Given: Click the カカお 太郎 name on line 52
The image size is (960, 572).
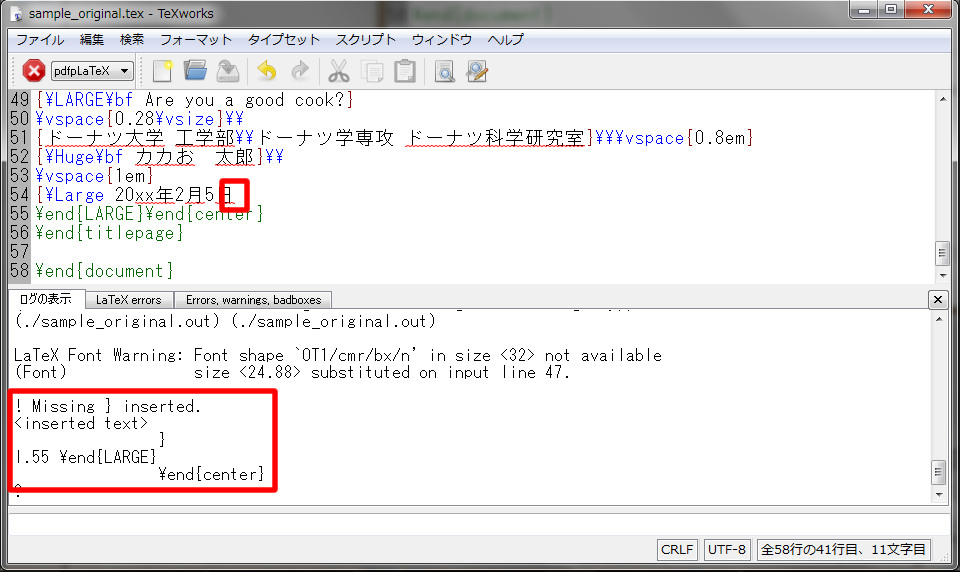Looking at the screenshot, I should coord(194,157).
